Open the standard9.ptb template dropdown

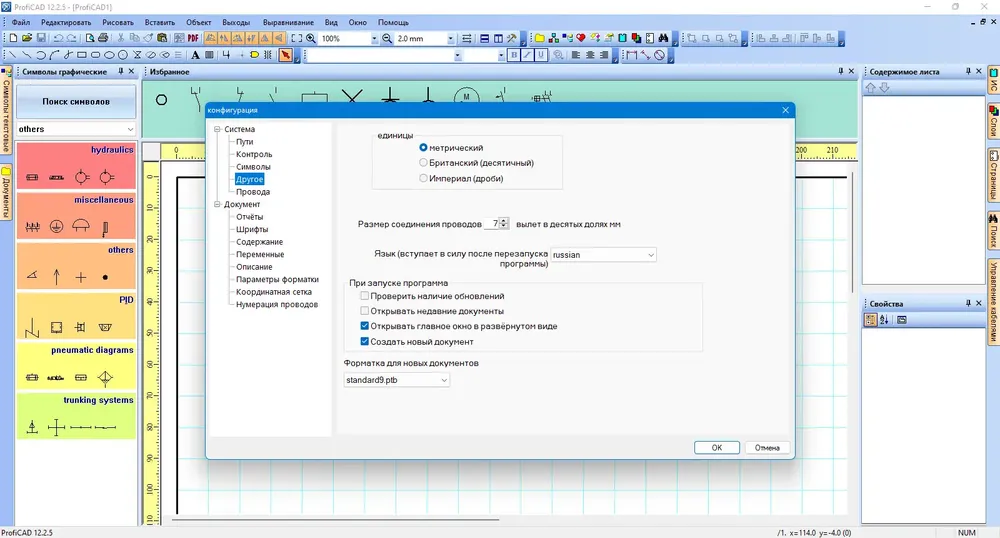pos(396,380)
